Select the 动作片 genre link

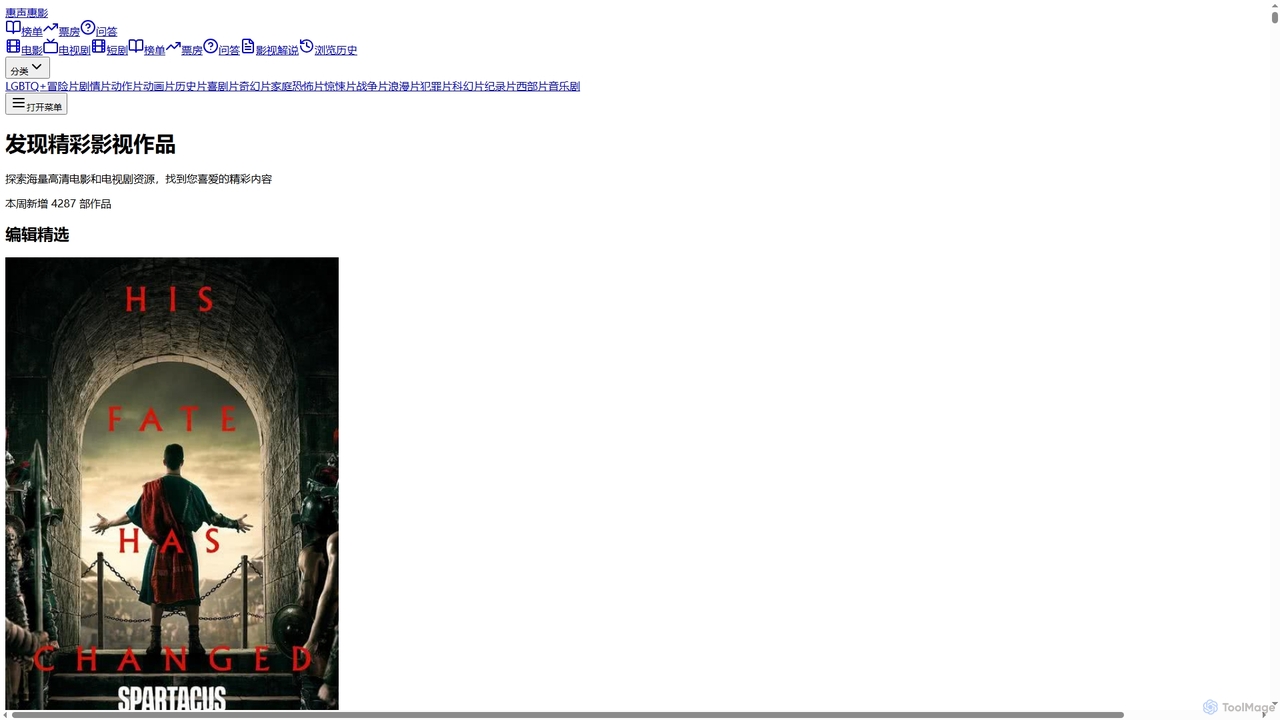(127, 86)
